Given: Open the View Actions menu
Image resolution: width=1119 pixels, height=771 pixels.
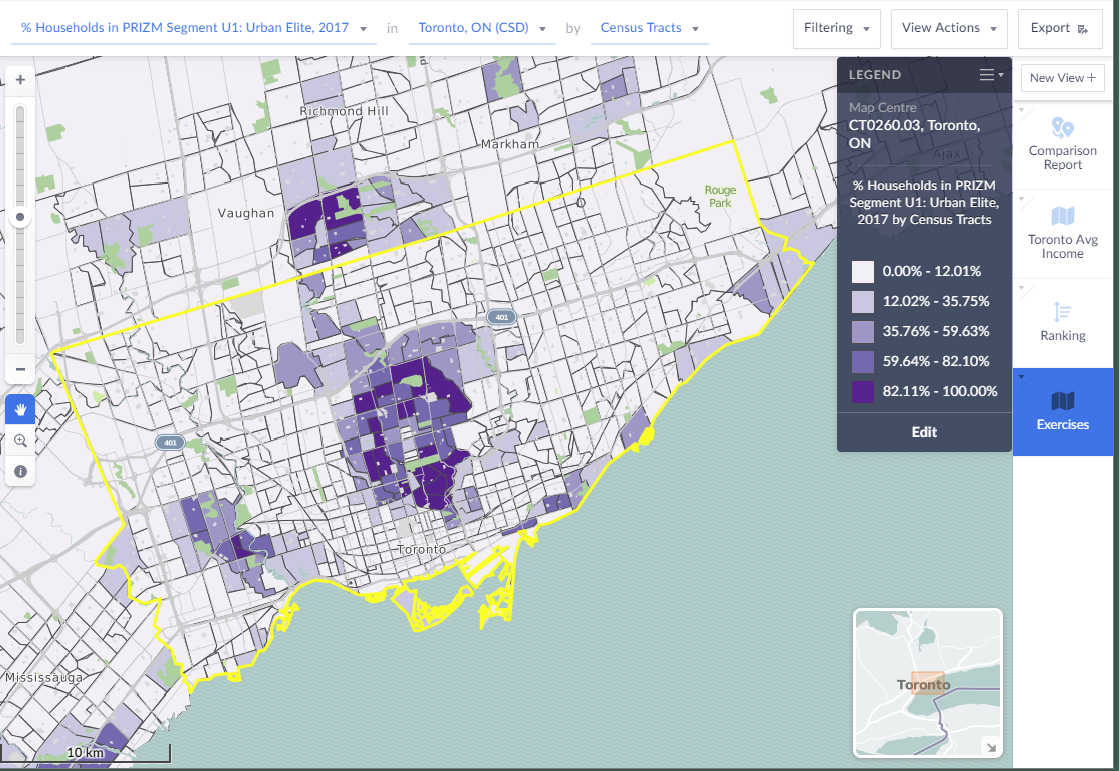Looking at the screenshot, I should [x=949, y=28].
